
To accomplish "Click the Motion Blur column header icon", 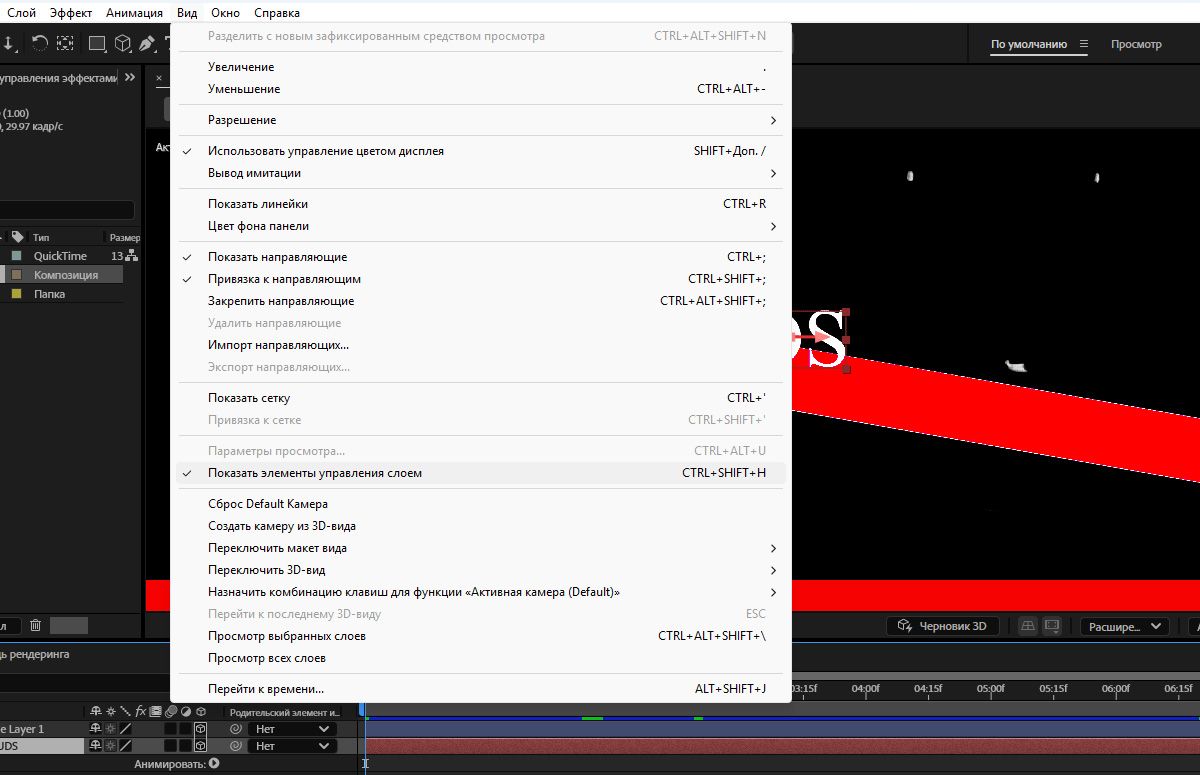I will pos(171,712).
